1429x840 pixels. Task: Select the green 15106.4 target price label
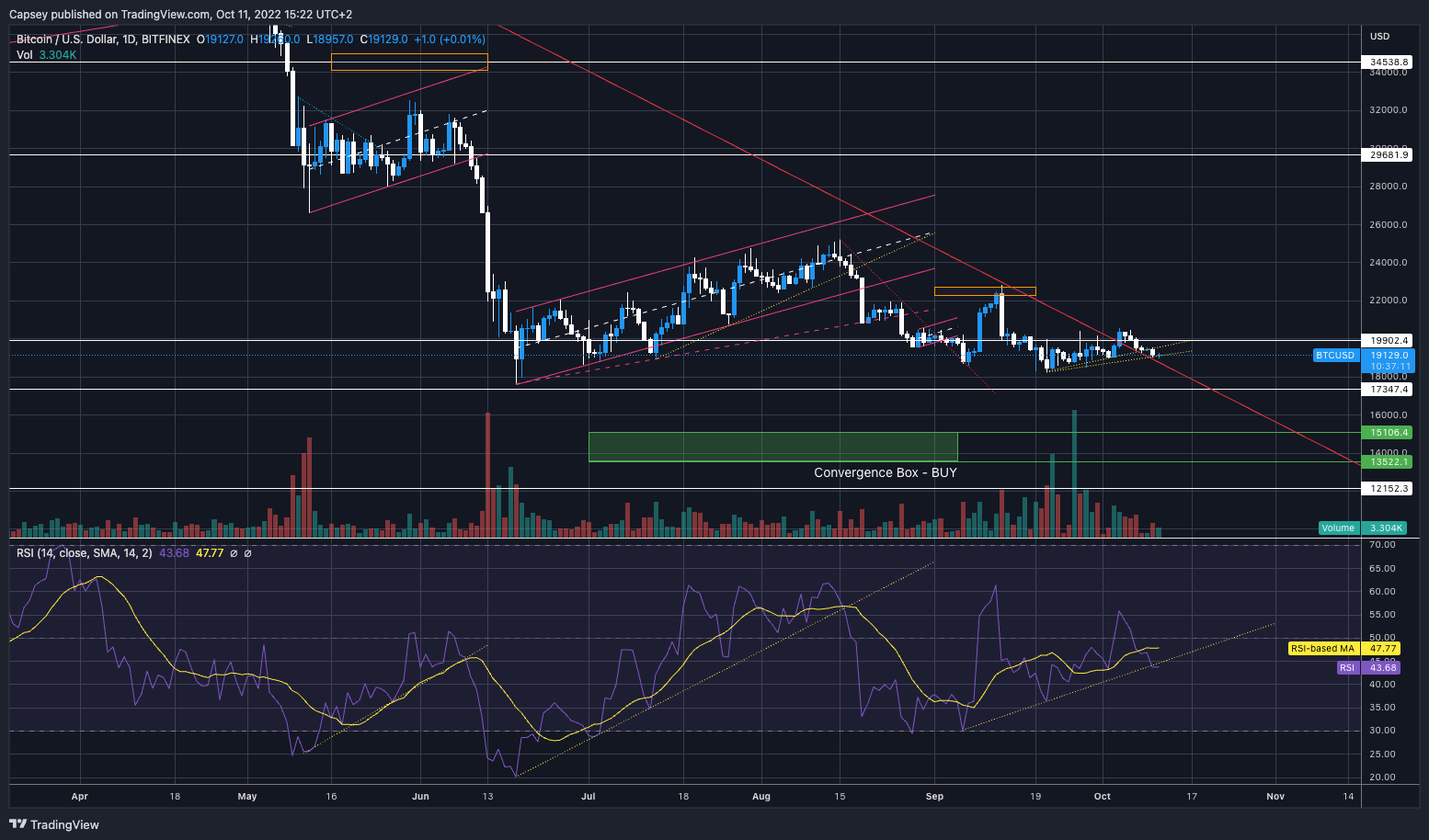pyautogui.click(x=1388, y=432)
